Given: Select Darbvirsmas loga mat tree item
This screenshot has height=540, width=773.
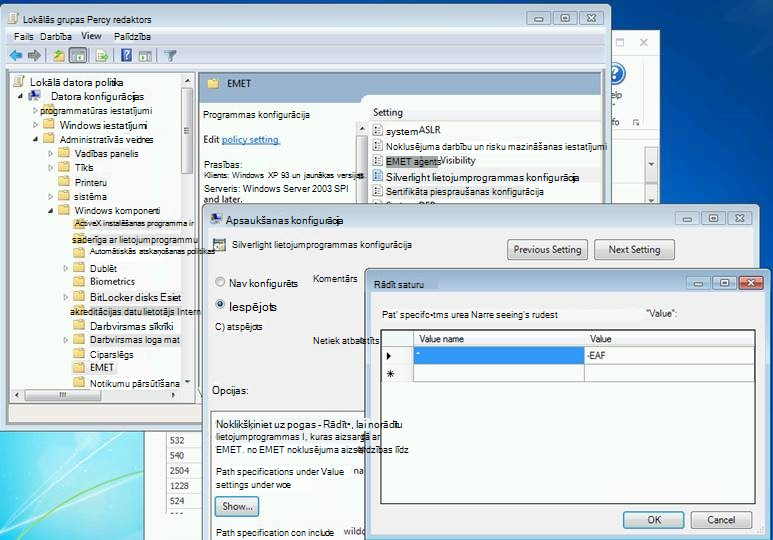Looking at the screenshot, I should (134, 340).
